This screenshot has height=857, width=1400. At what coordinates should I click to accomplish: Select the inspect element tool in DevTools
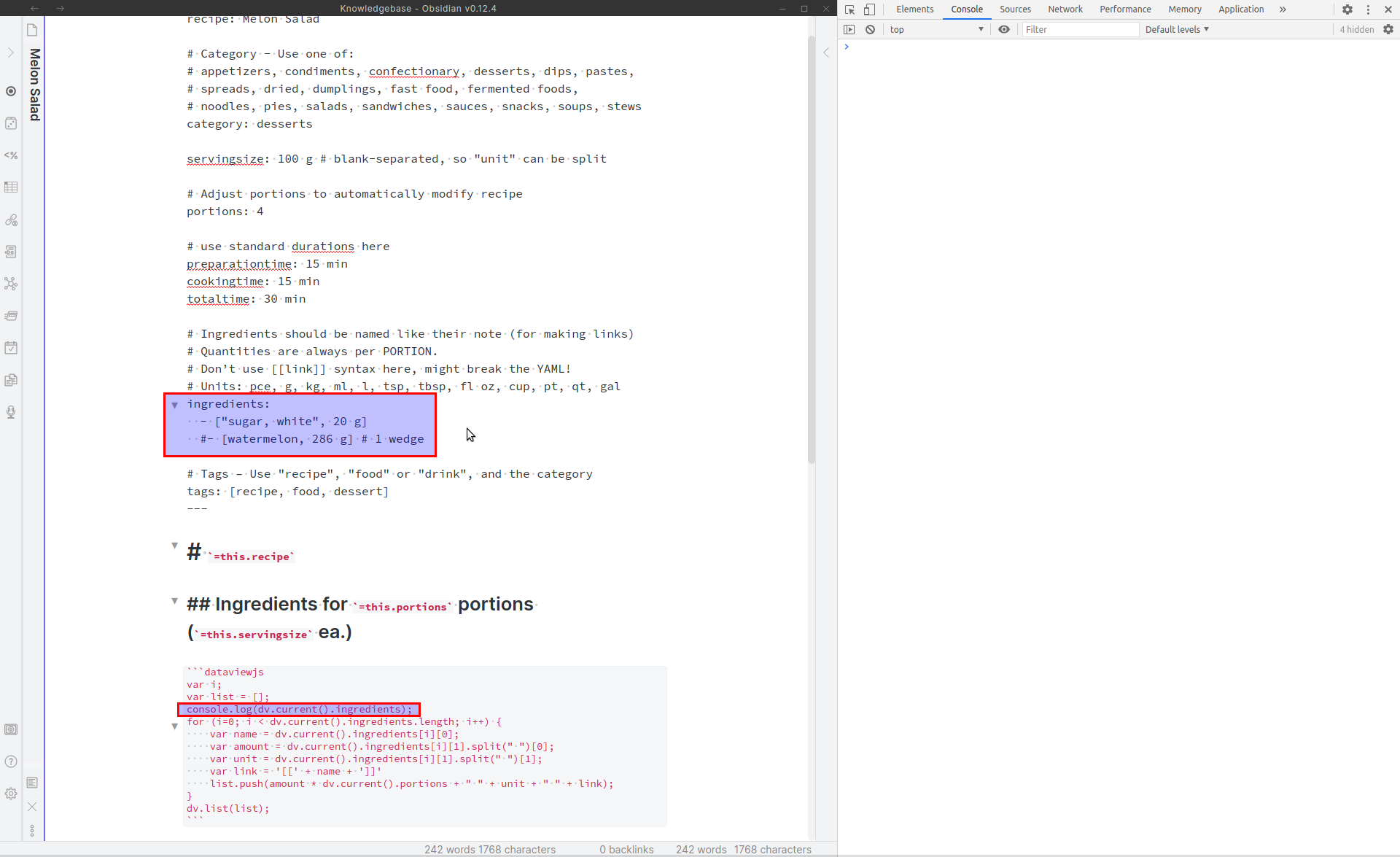(849, 9)
